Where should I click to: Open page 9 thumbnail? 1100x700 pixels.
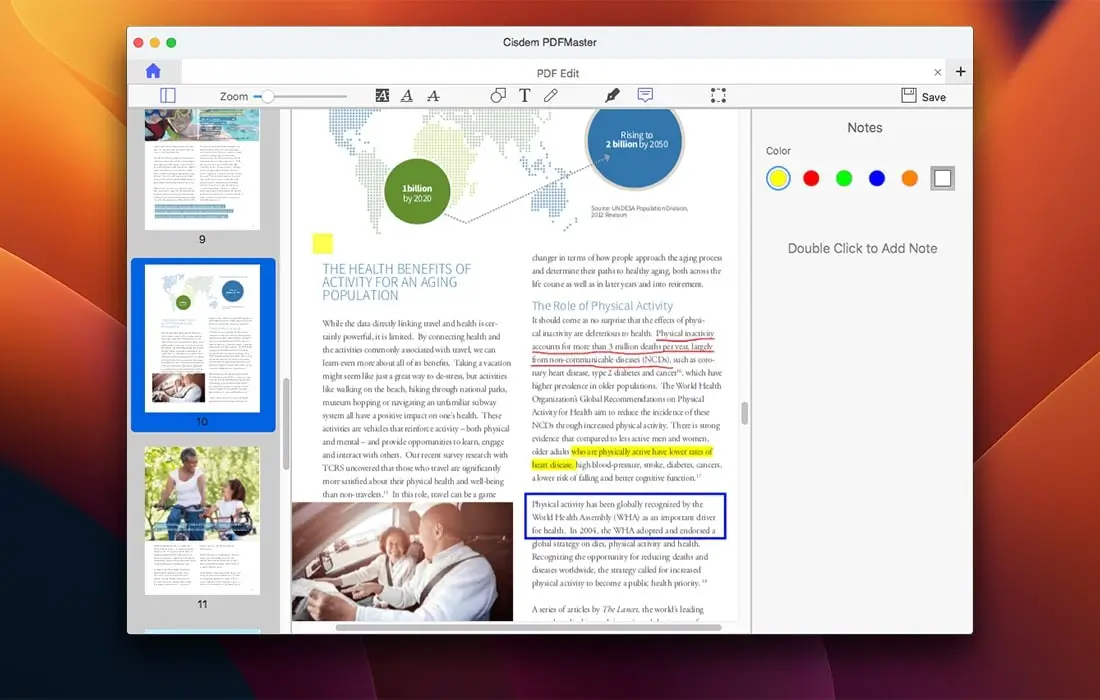point(202,170)
